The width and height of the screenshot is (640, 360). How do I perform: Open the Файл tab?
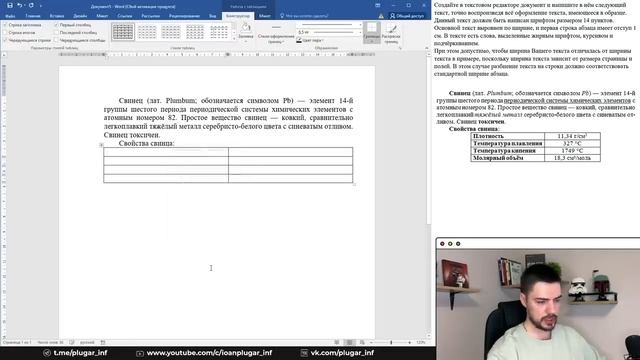click(10, 16)
